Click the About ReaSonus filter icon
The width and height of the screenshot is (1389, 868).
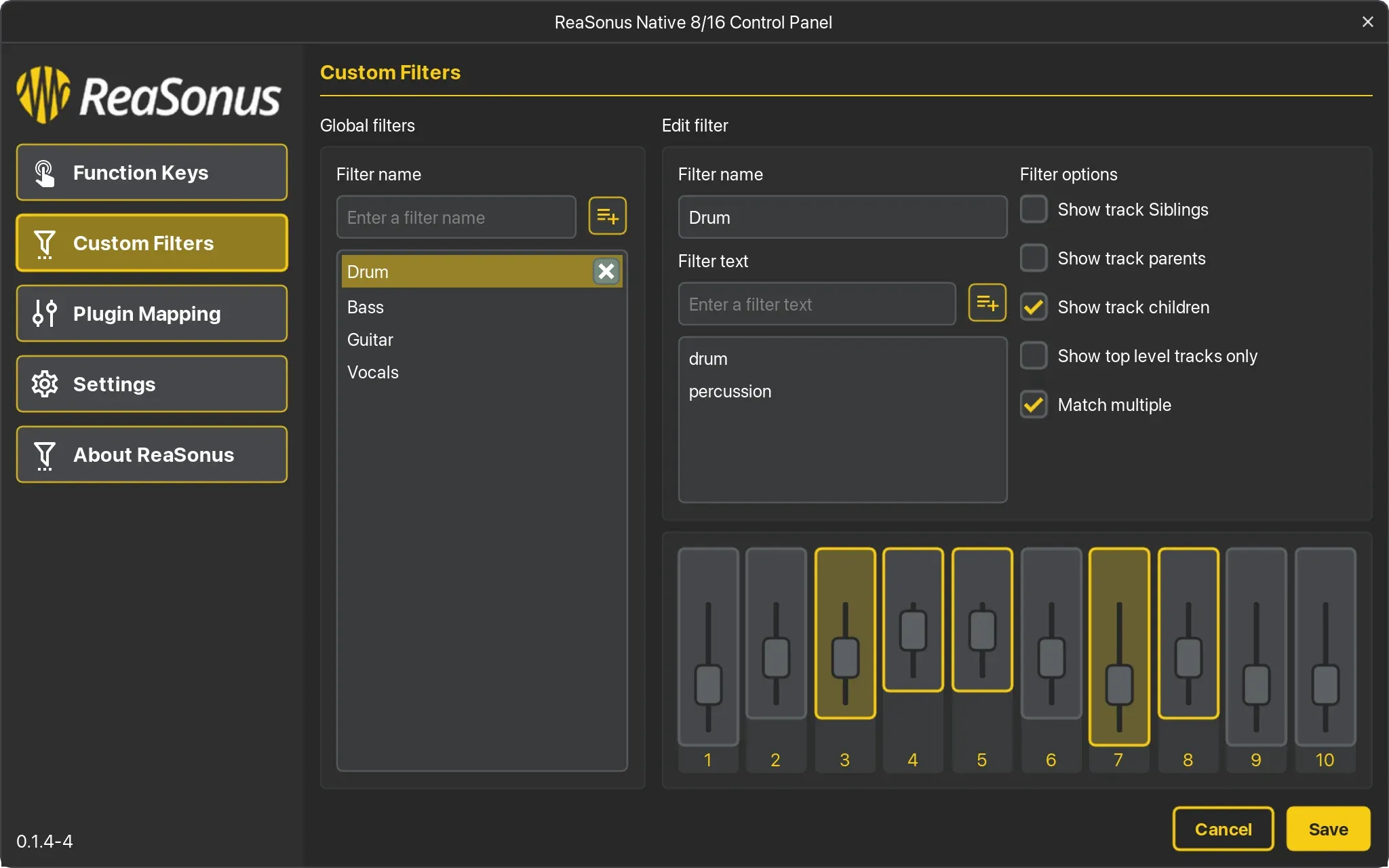[x=45, y=454]
